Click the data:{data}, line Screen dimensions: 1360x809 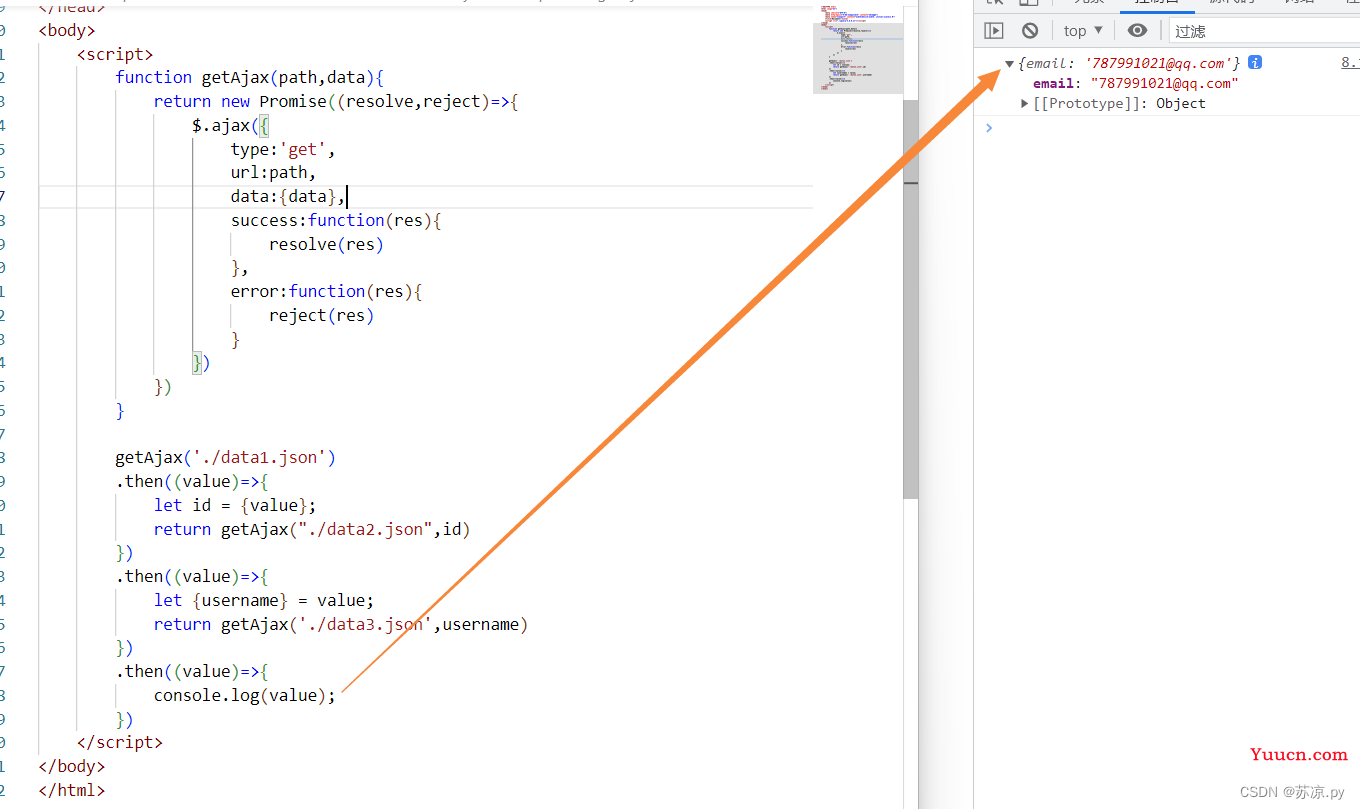288,197
